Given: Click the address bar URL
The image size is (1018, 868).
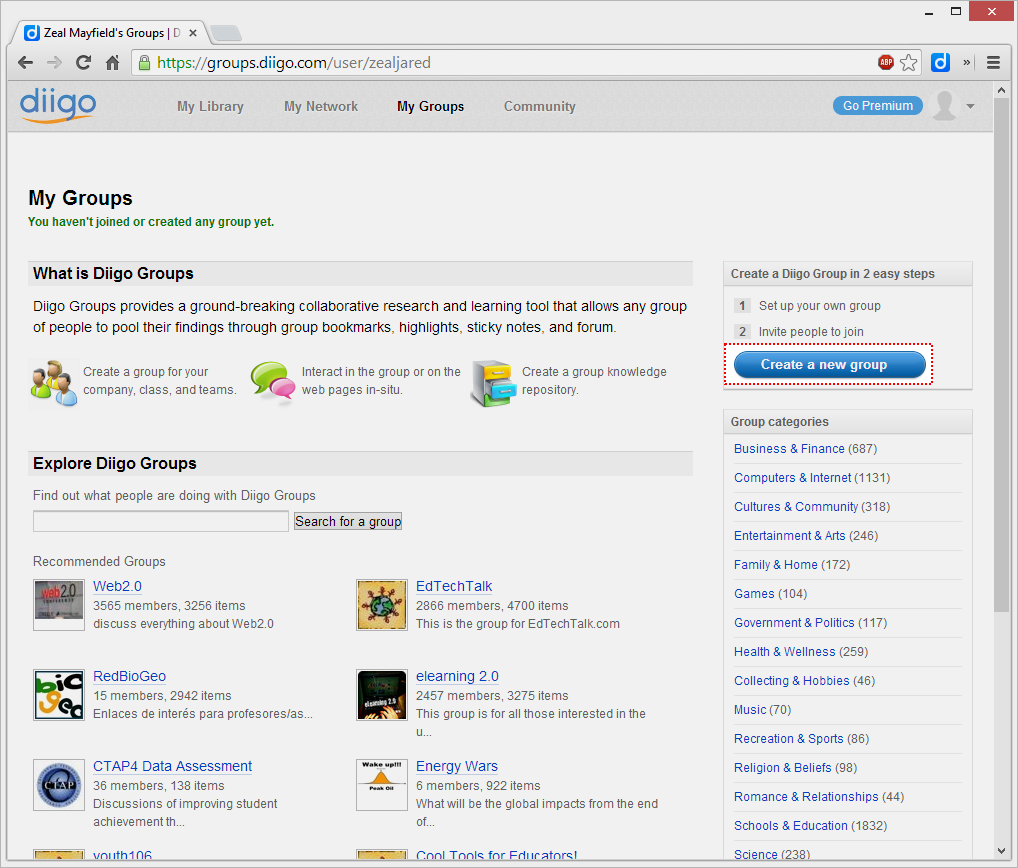Looking at the screenshot, I should (293, 63).
